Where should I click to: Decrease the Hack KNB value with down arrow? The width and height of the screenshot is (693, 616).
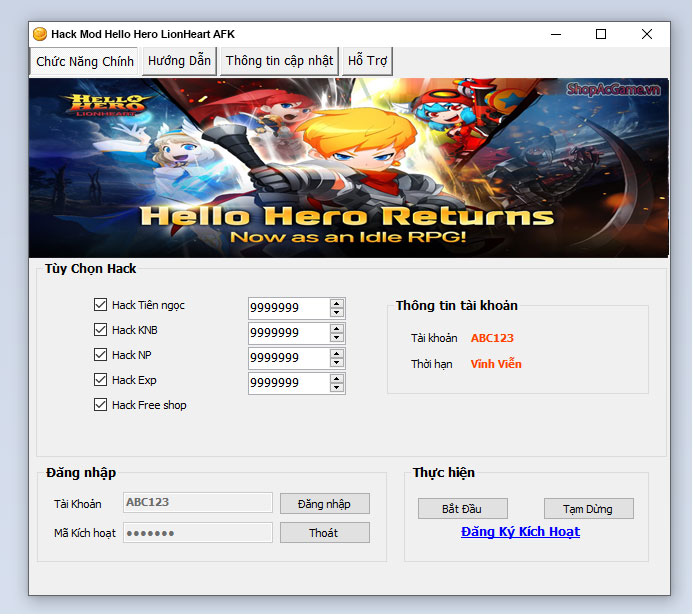click(x=337, y=338)
